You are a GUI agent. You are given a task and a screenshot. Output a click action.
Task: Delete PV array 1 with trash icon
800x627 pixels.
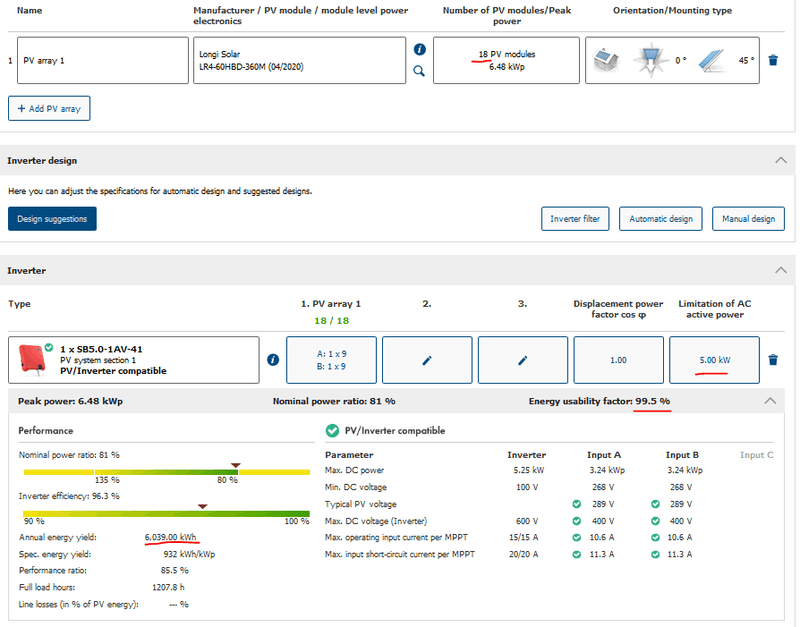[x=773, y=60]
